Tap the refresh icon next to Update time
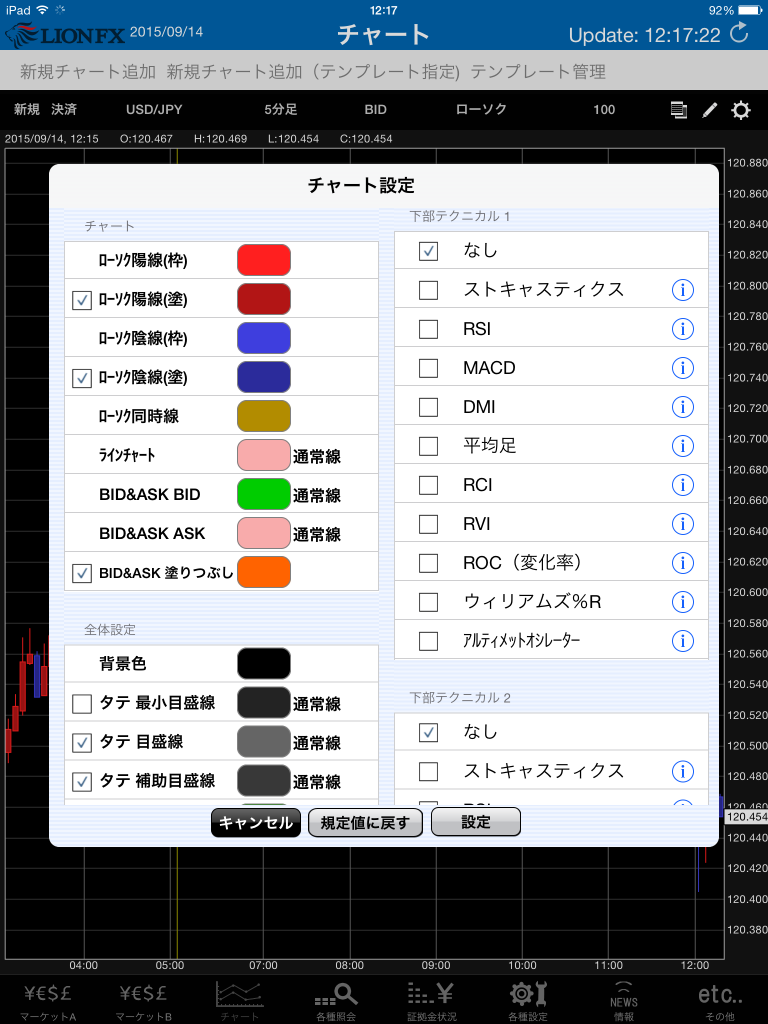The width and height of the screenshot is (768, 1024). [739, 33]
